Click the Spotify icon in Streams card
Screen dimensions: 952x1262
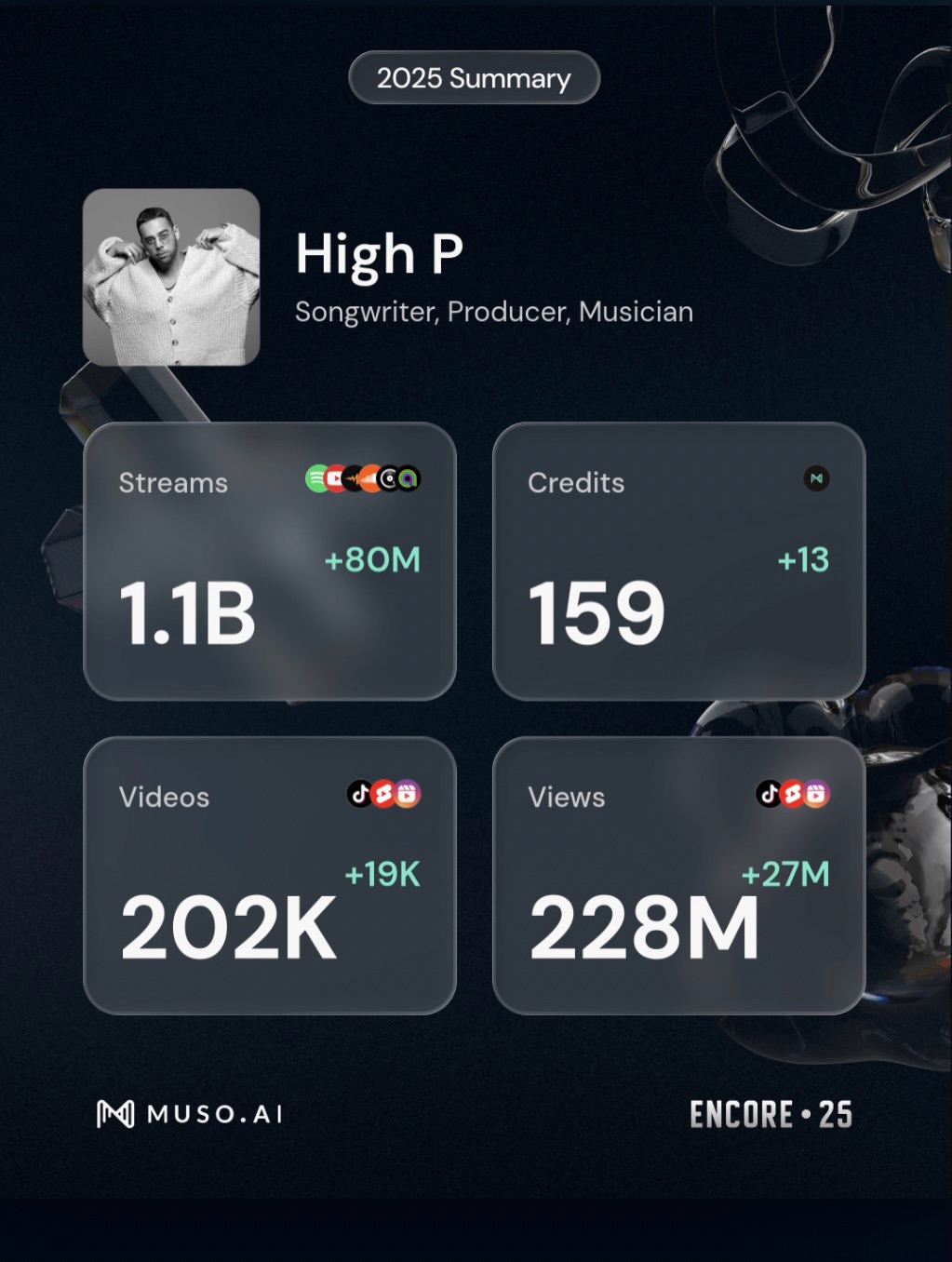(316, 478)
